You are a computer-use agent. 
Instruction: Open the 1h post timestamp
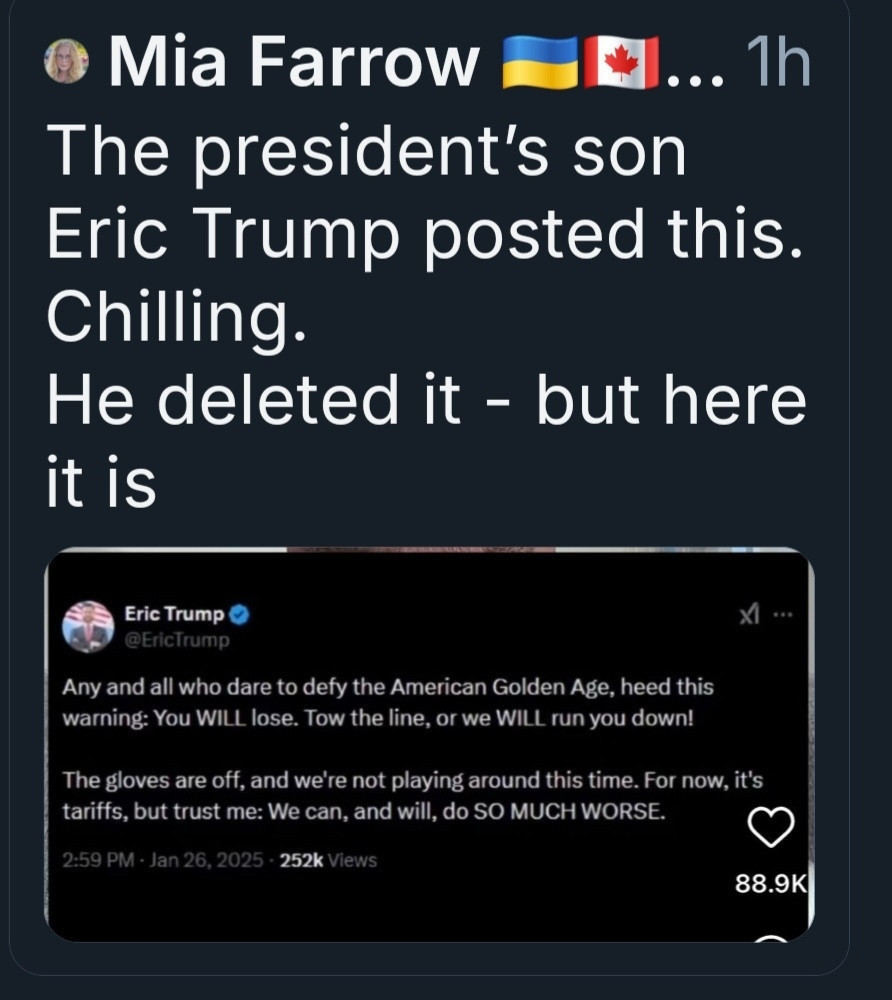pyautogui.click(x=779, y=62)
